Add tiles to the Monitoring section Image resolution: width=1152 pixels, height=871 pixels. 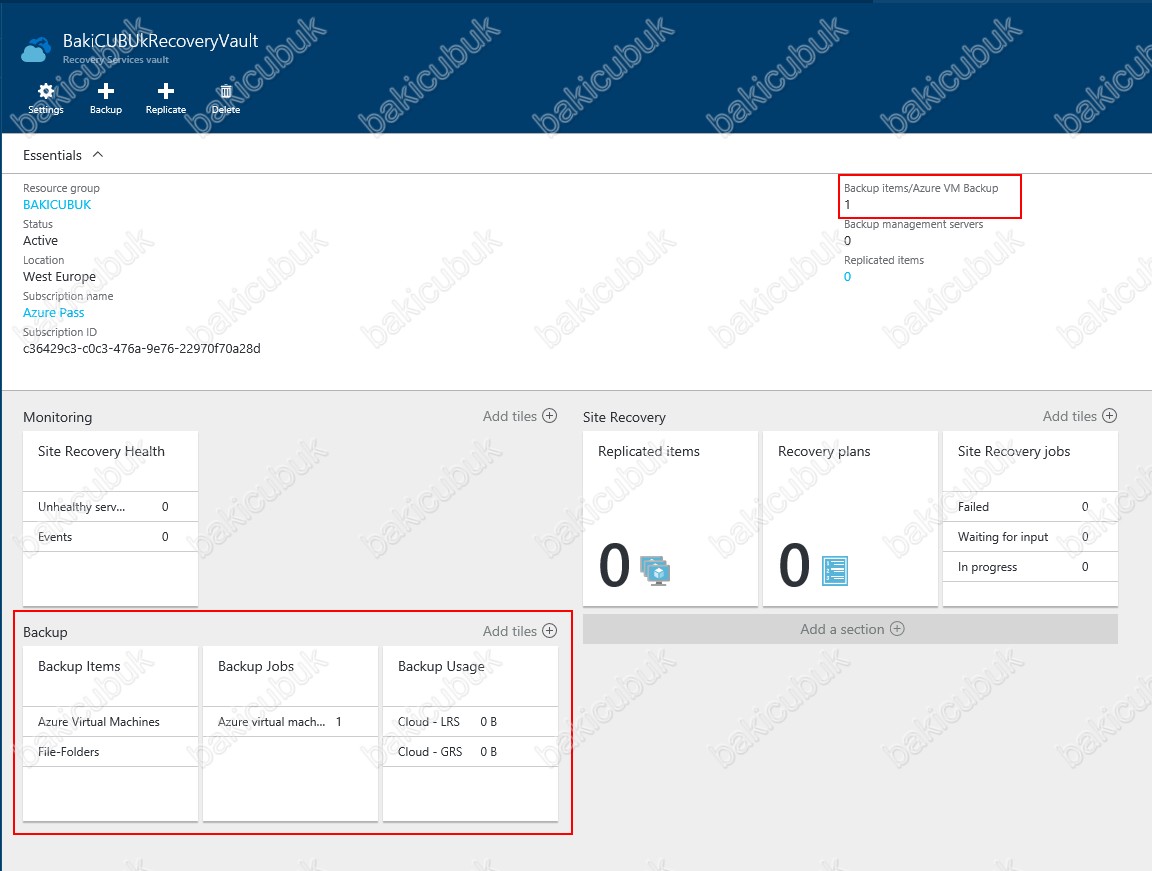pyautogui.click(x=519, y=416)
